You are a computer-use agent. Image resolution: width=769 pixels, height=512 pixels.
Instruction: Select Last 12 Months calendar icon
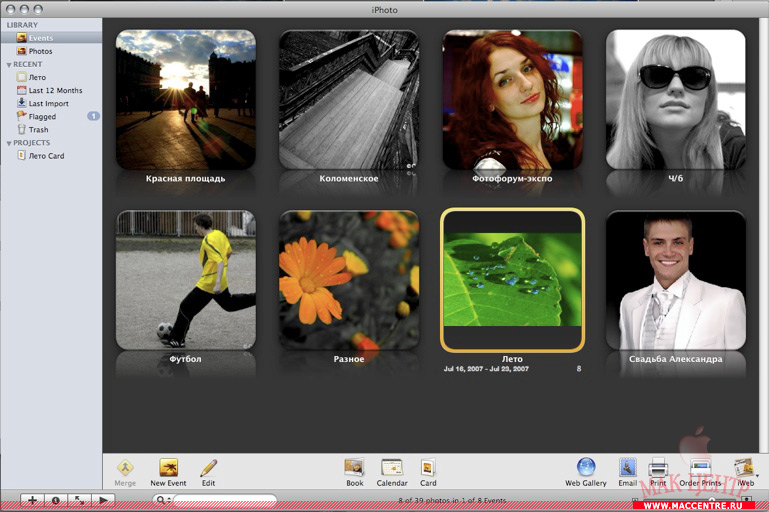(22, 90)
